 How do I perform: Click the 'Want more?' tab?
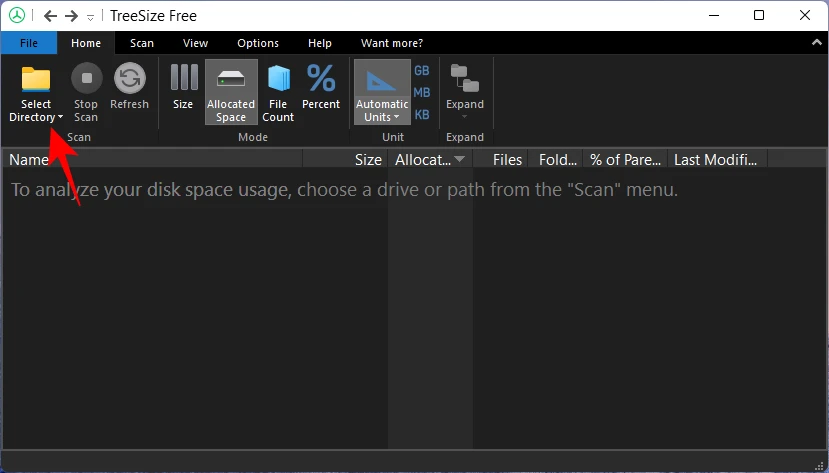[x=392, y=43]
